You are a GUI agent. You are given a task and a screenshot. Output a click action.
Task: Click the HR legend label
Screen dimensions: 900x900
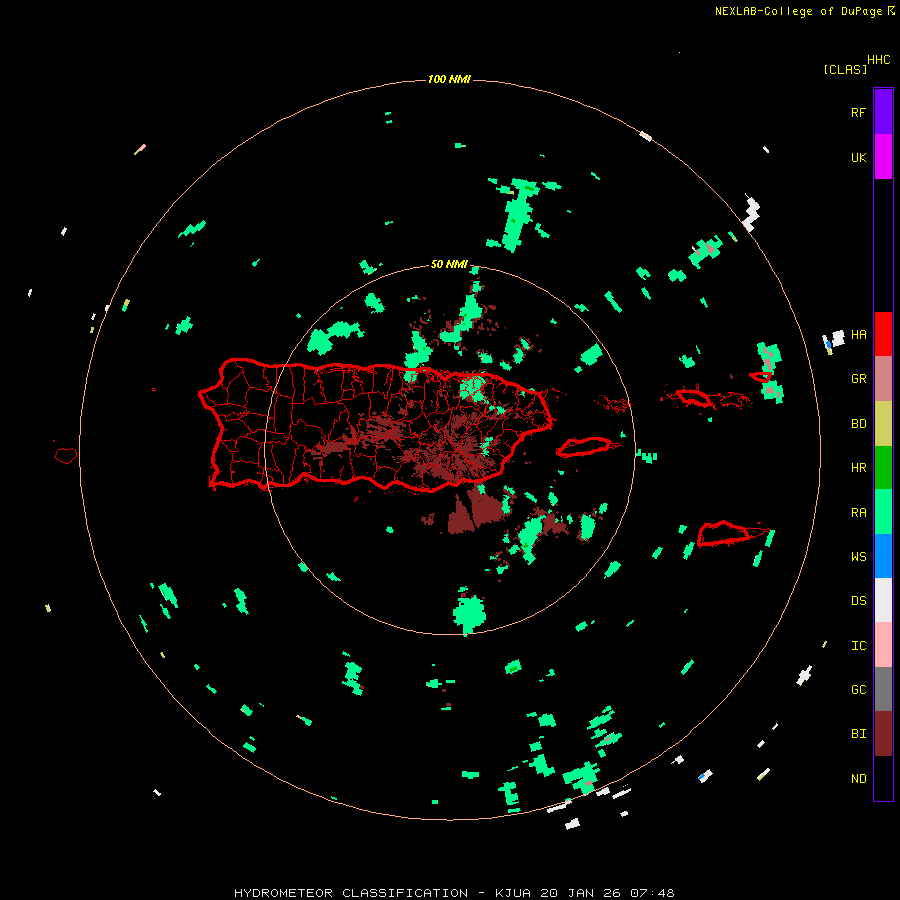[x=859, y=468]
